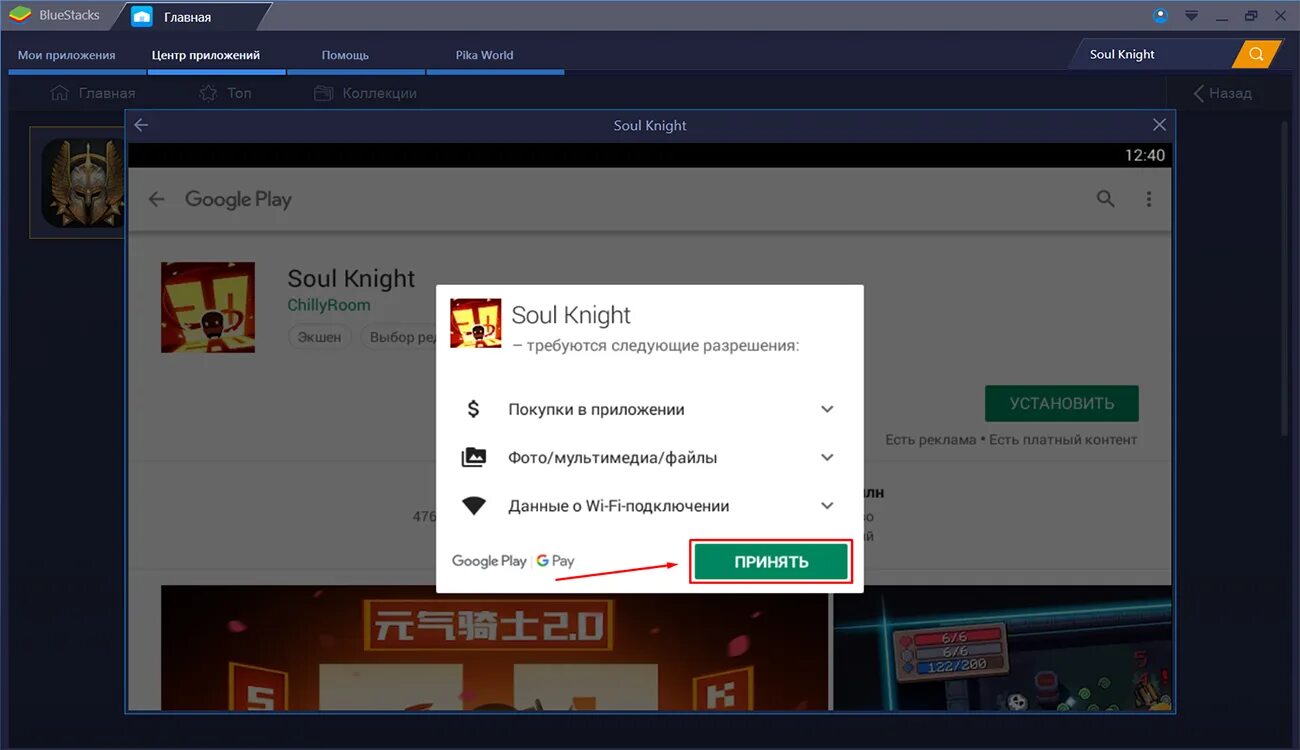
Task: Click the photo/media files permission icon
Action: (474, 457)
